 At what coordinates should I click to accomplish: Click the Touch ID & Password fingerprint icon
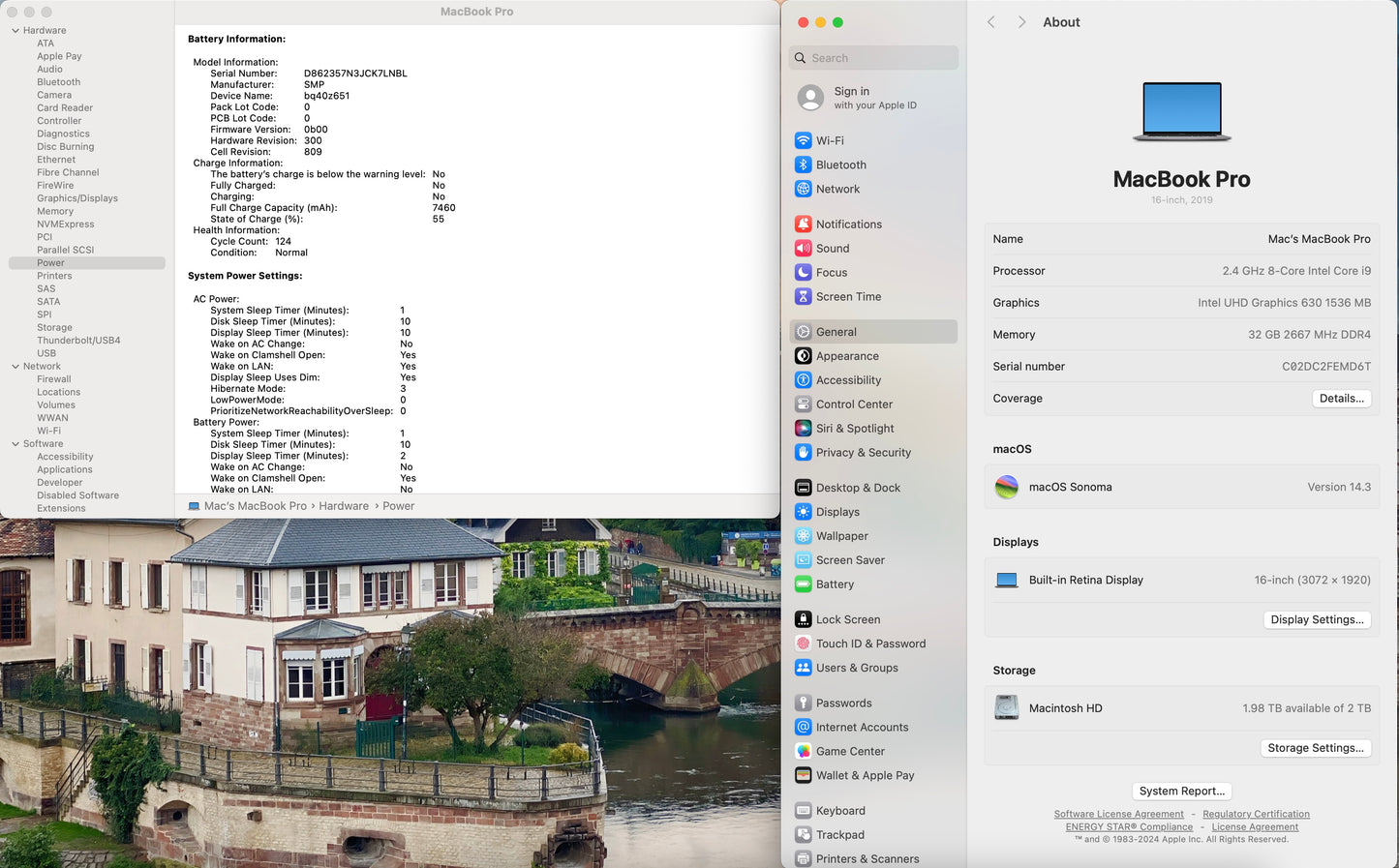click(x=803, y=644)
